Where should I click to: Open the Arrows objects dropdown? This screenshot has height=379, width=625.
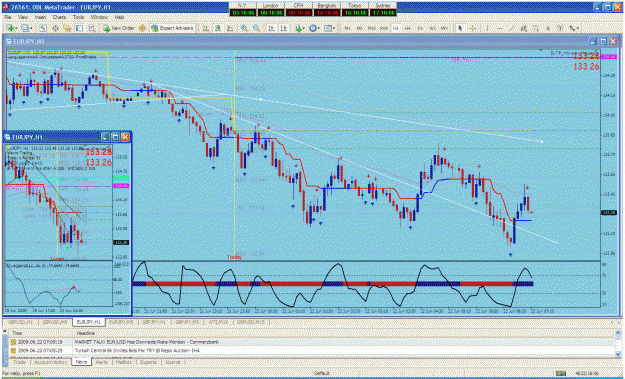pos(573,28)
